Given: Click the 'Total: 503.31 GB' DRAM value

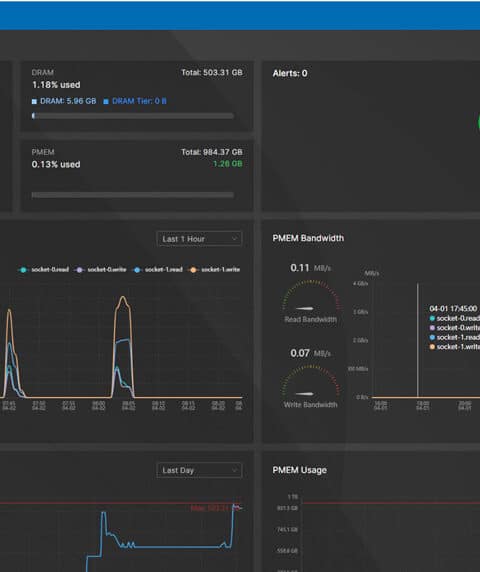Looking at the screenshot, I should pyautogui.click(x=212, y=73).
